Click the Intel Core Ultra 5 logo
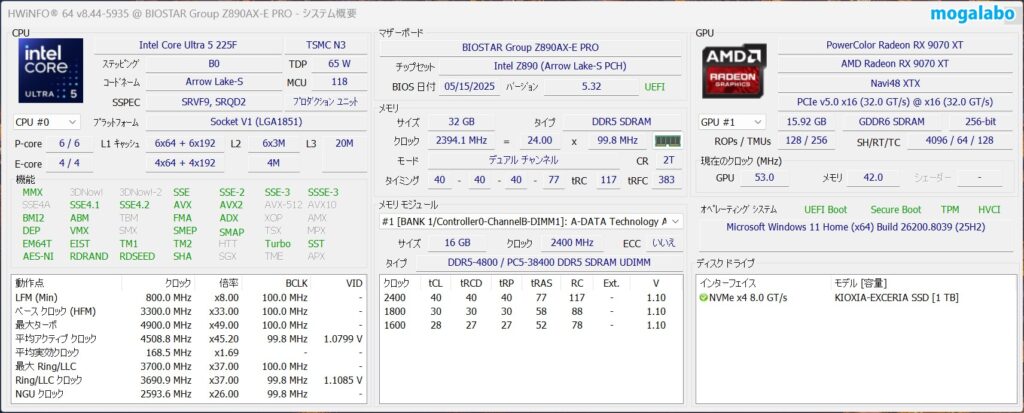Viewport: 1024px width, 413px height. [51, 70]
